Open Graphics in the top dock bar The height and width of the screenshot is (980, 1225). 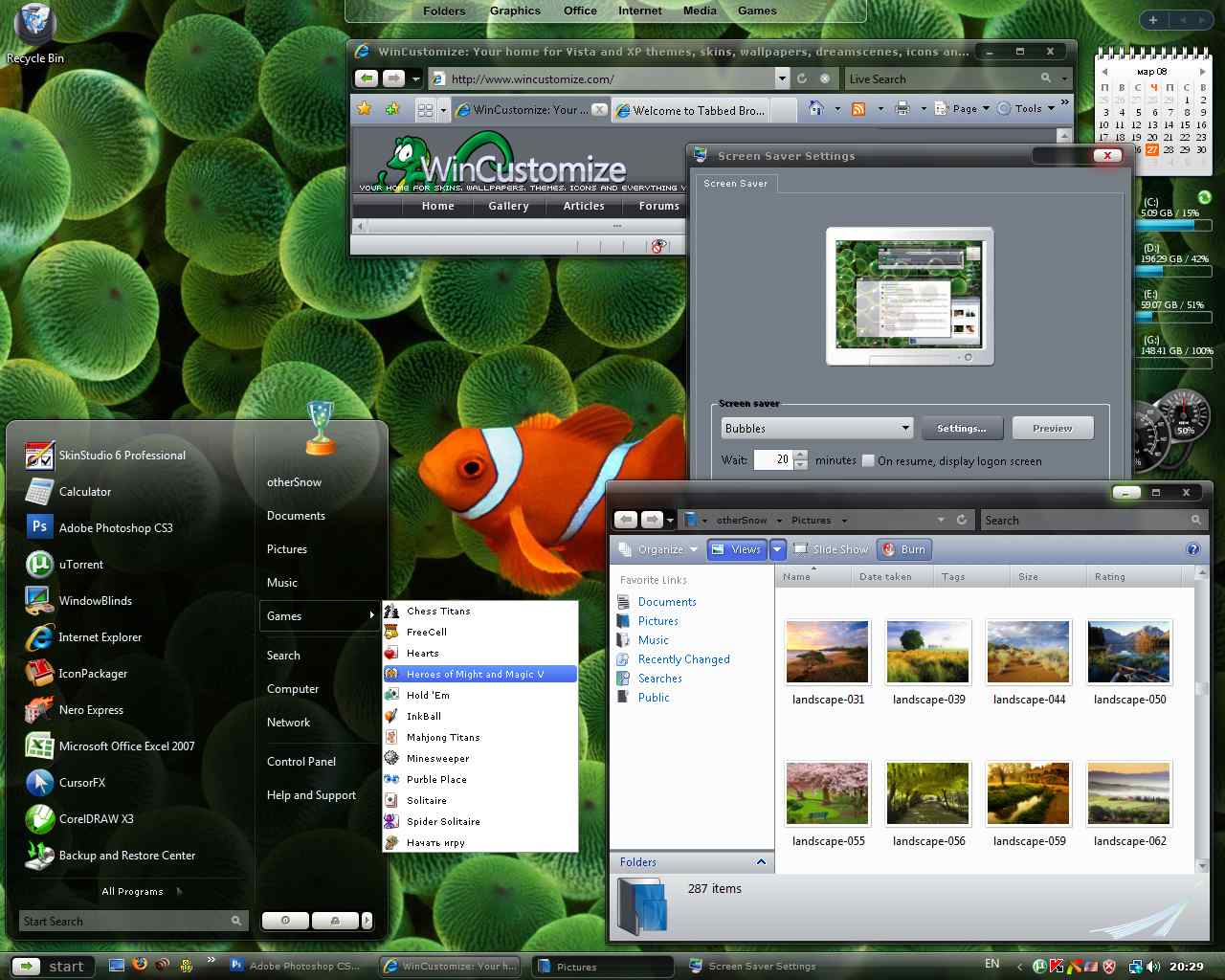tap(515, 11)
